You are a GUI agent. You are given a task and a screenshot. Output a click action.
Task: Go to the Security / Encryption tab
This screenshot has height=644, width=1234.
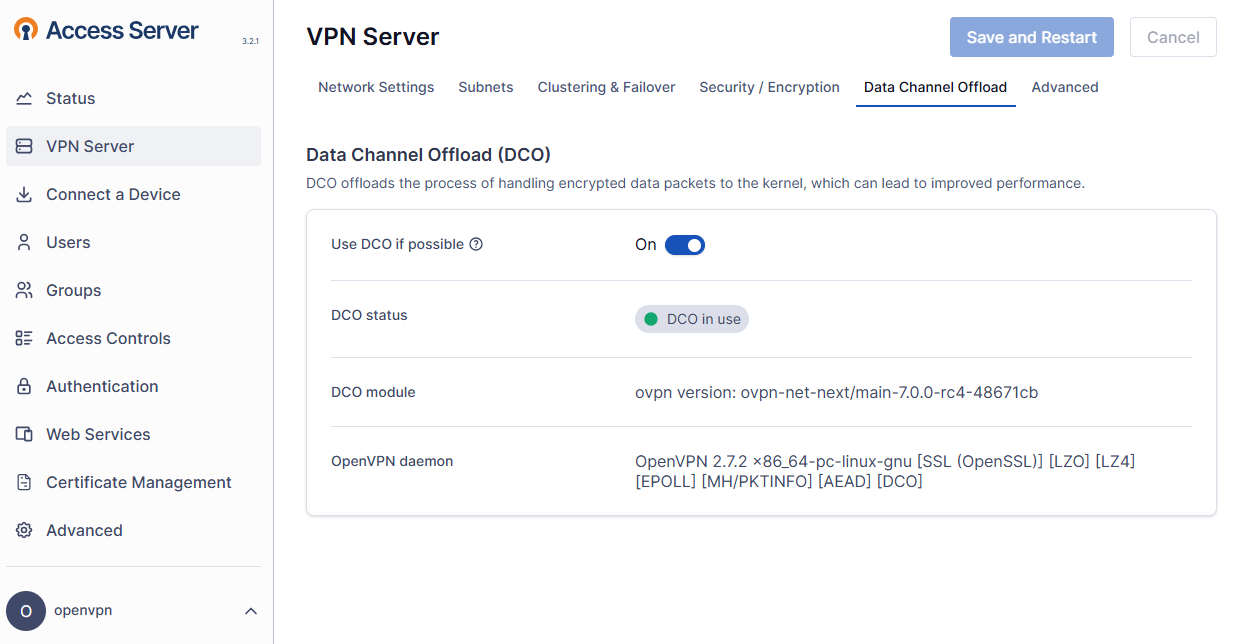click(x=769, y=87)
